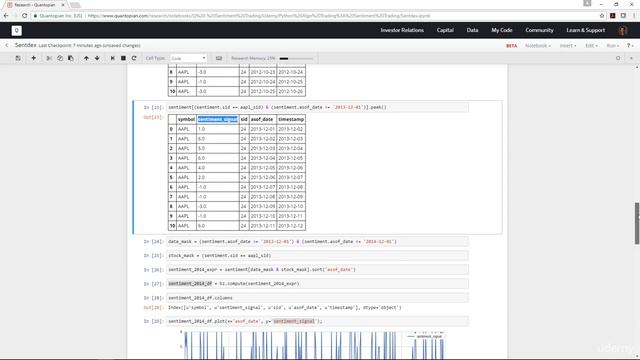Open the user profile avatar

tap(623, 30)
